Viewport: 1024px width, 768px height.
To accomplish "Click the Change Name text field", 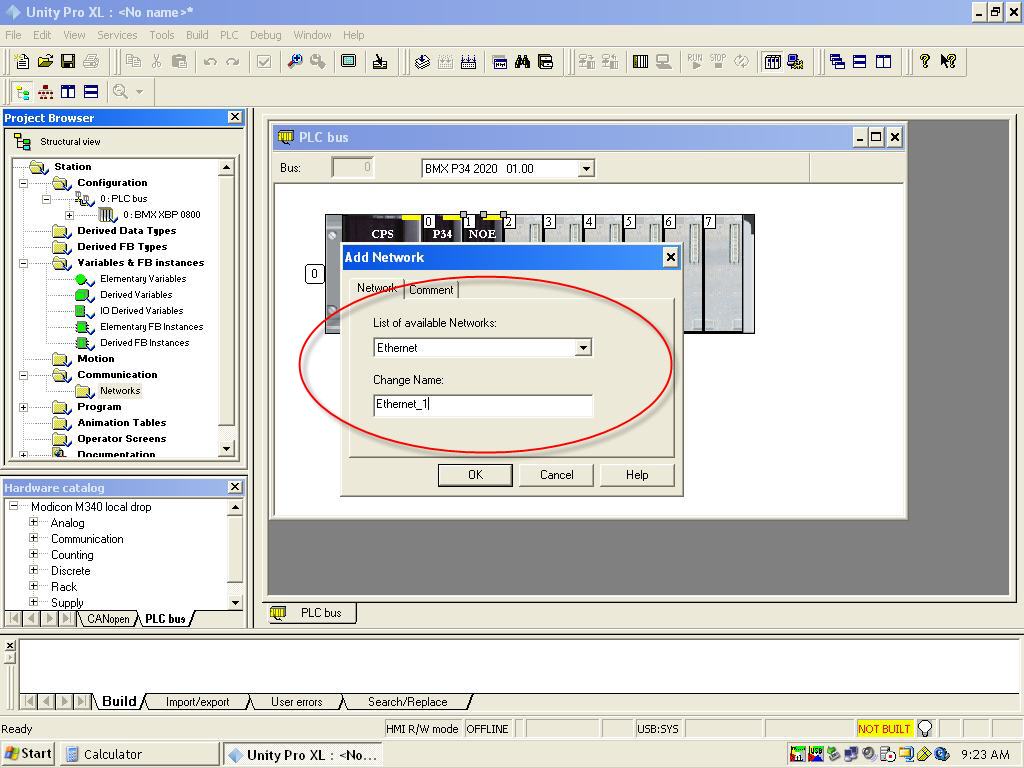I will [483, 404].
